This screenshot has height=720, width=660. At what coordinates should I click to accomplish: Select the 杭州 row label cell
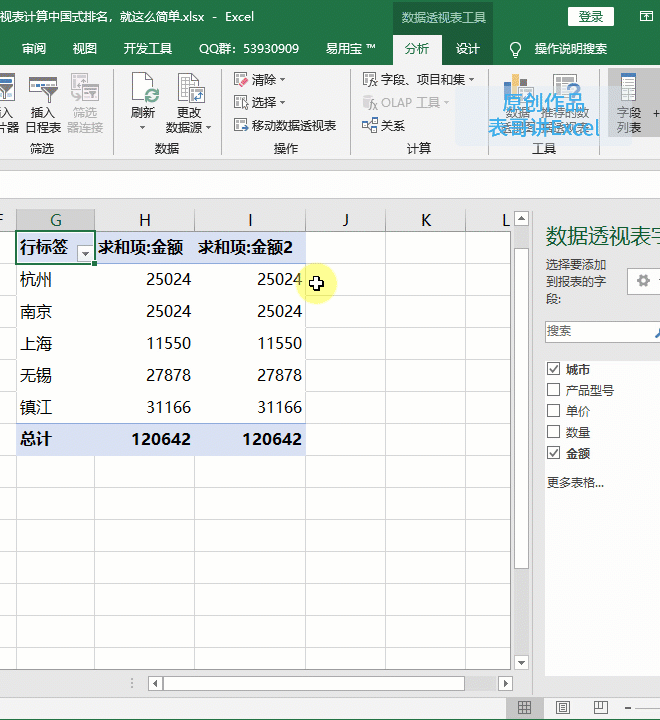tap(56, 279)
